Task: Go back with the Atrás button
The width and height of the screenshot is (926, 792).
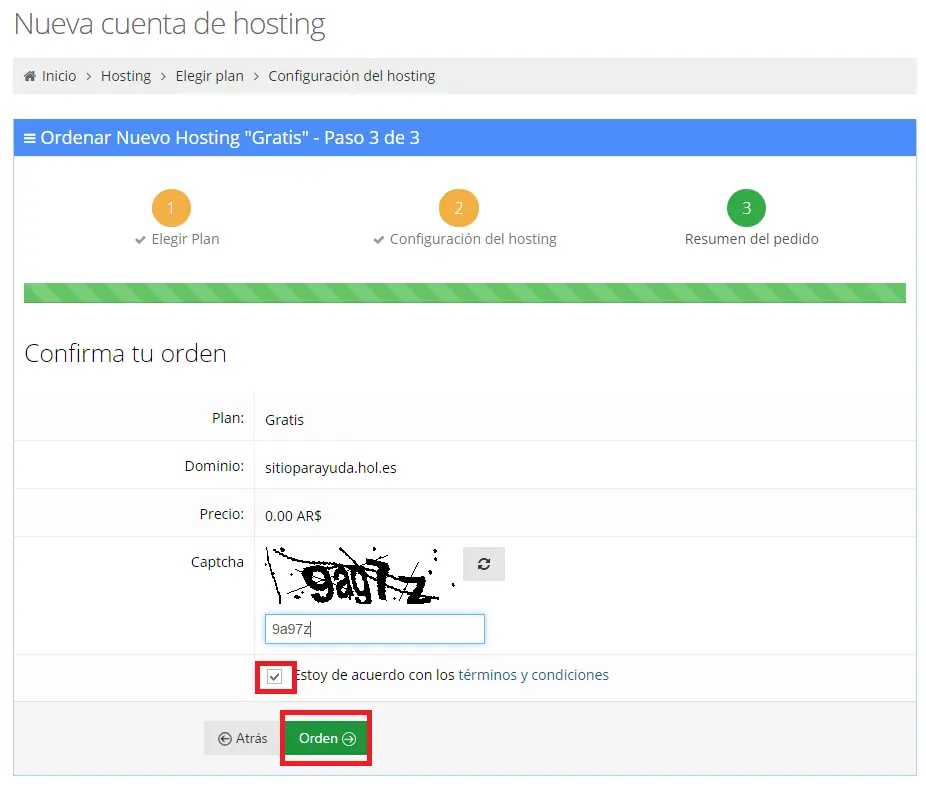Action: point(242,738)
